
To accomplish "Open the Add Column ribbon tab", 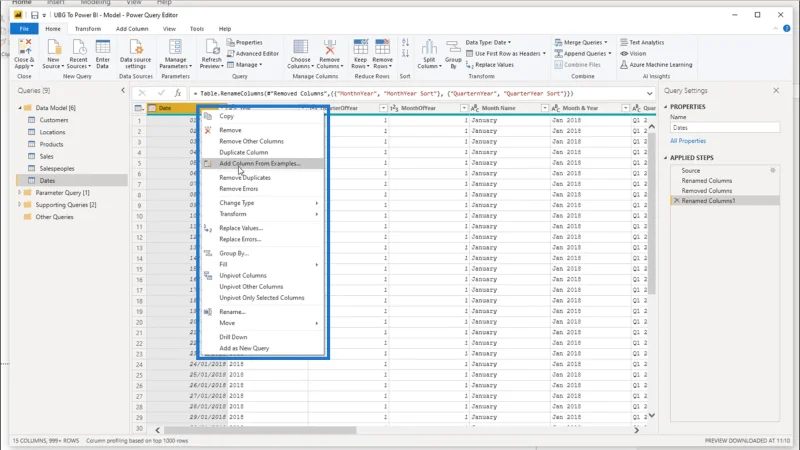I will click(132, 29).
